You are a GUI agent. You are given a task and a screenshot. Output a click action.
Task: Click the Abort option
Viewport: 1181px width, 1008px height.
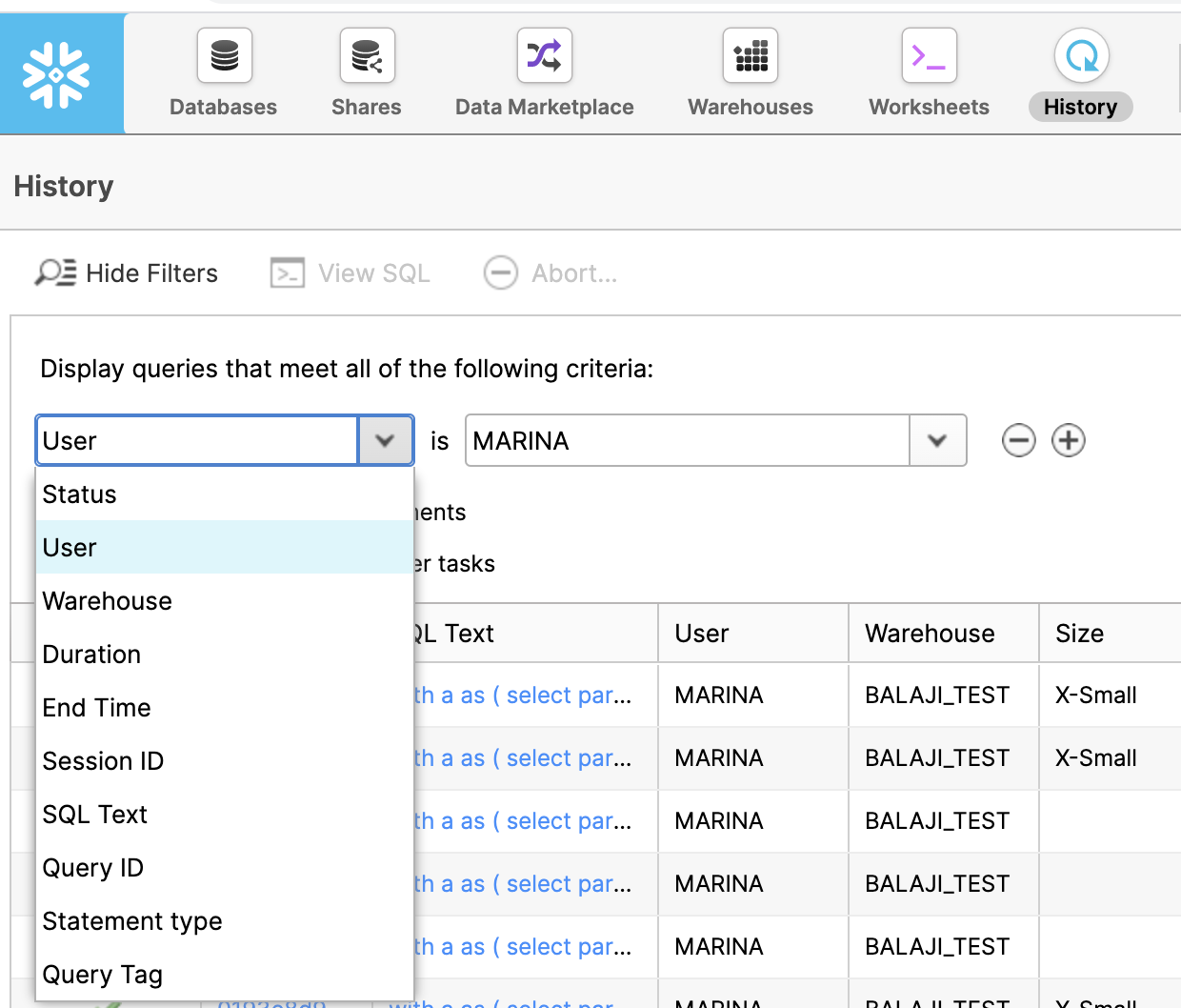click(550, 272)
